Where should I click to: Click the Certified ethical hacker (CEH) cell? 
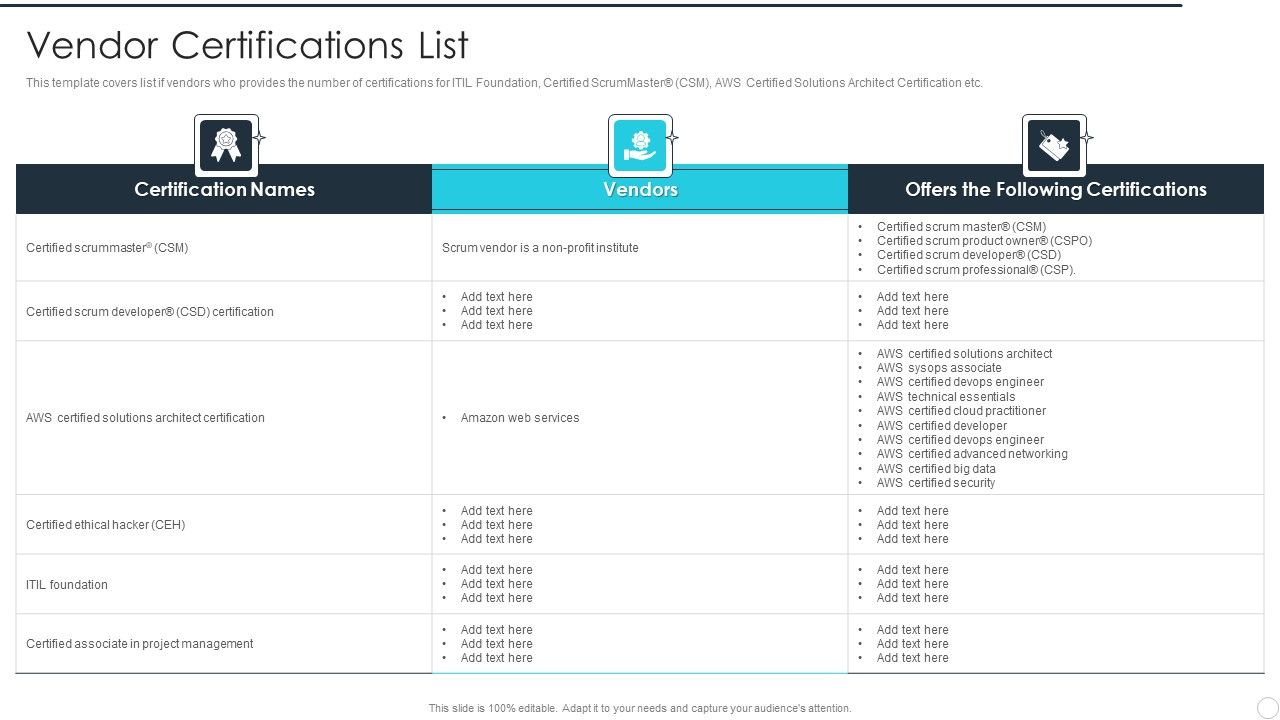105,525
